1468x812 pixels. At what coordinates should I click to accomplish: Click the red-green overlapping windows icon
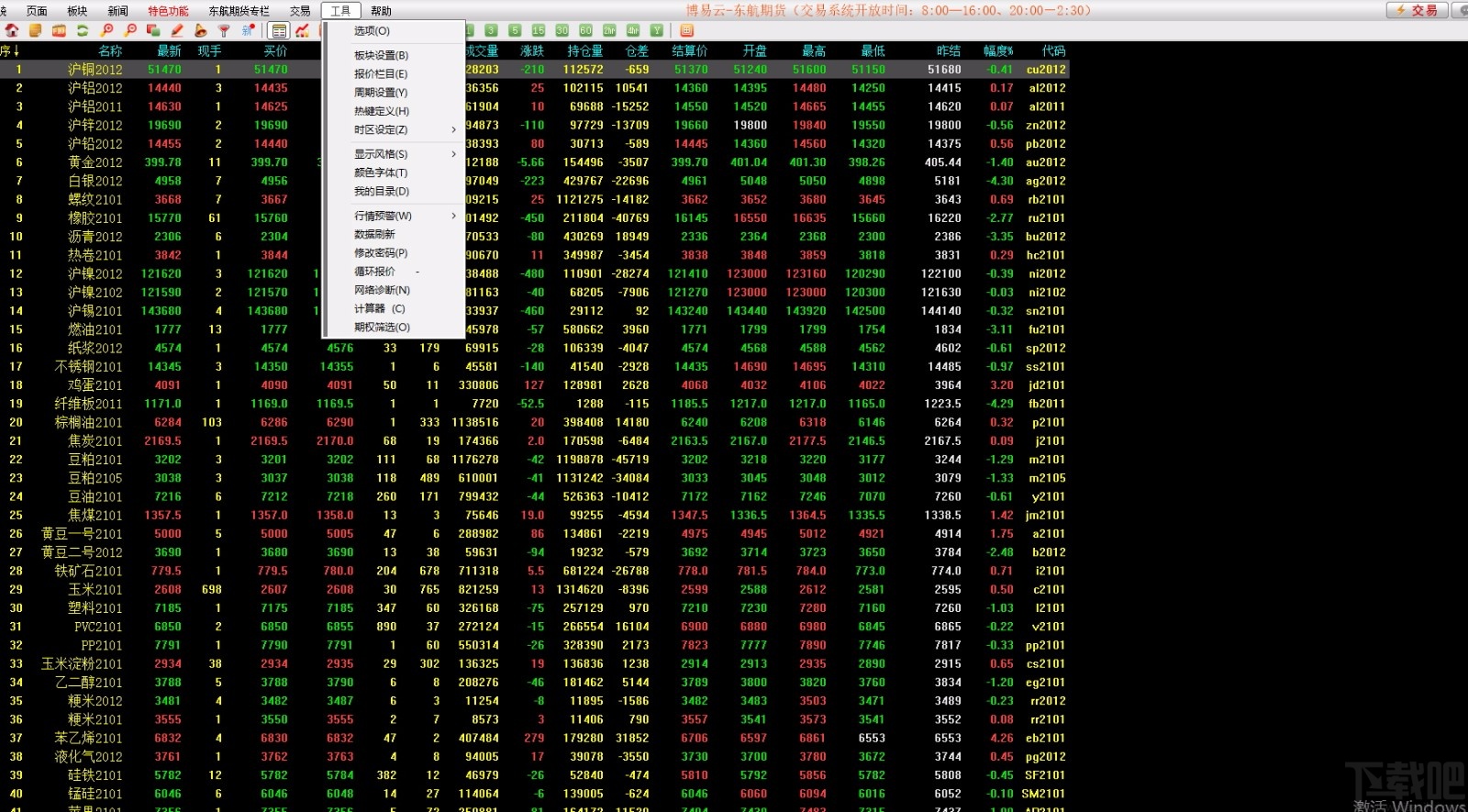153,30
